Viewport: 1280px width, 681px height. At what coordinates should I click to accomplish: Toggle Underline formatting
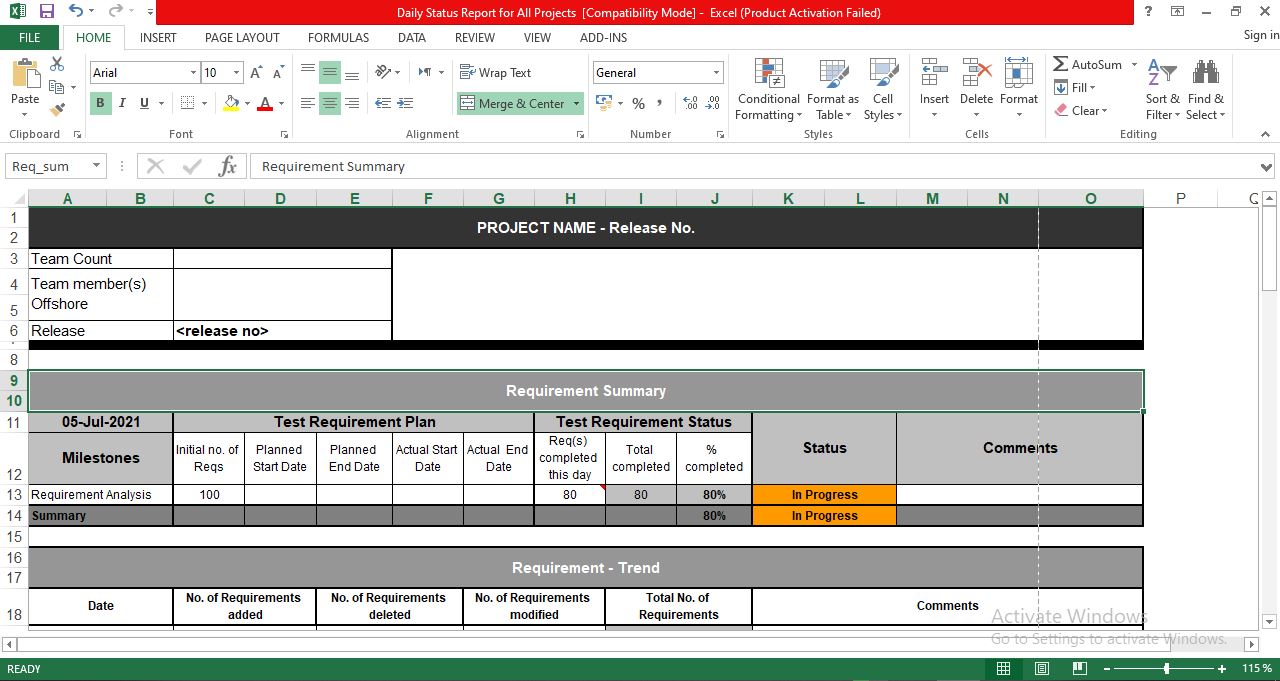coord(141,103)
